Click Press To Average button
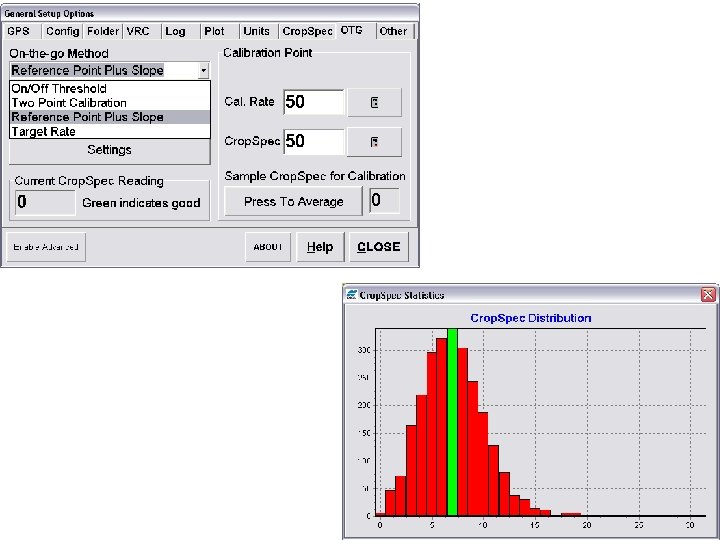Image resolution: width=720 pixels, height=540 pixels. tap(293, 202)
